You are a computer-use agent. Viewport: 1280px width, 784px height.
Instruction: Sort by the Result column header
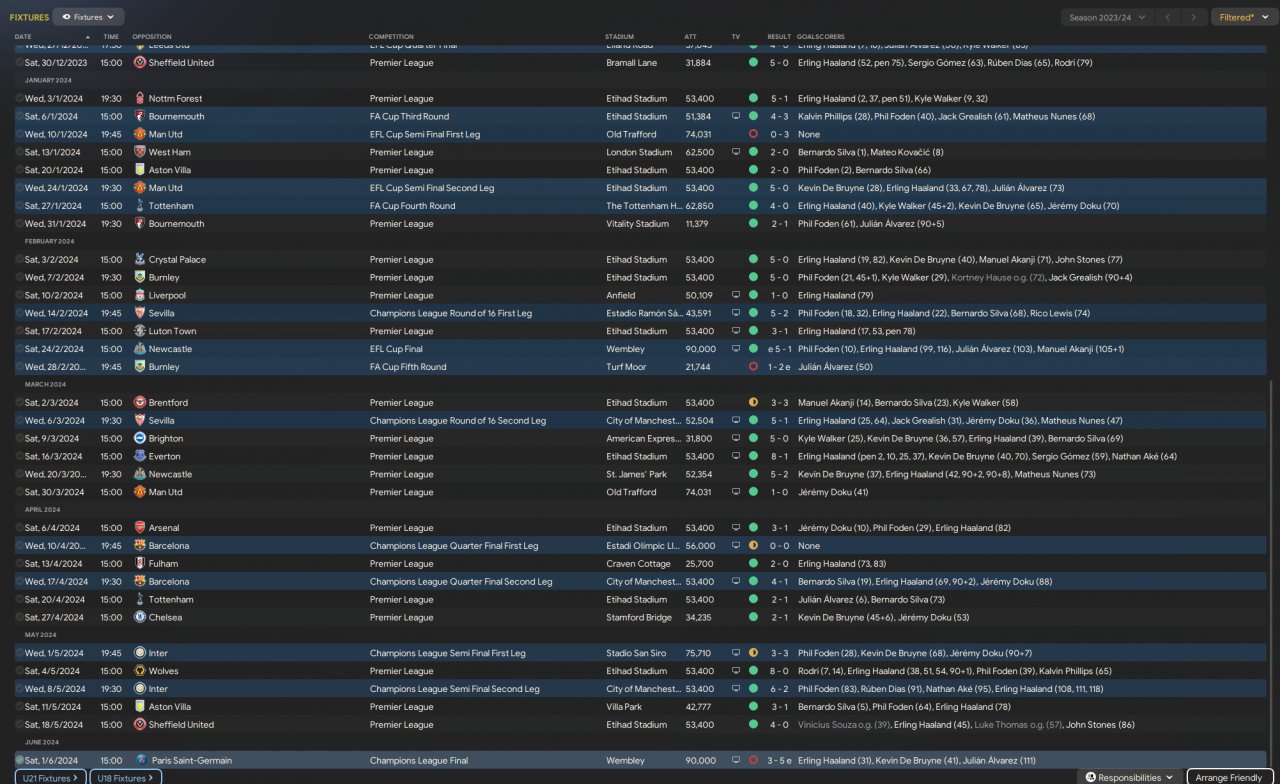coord(779,37)
